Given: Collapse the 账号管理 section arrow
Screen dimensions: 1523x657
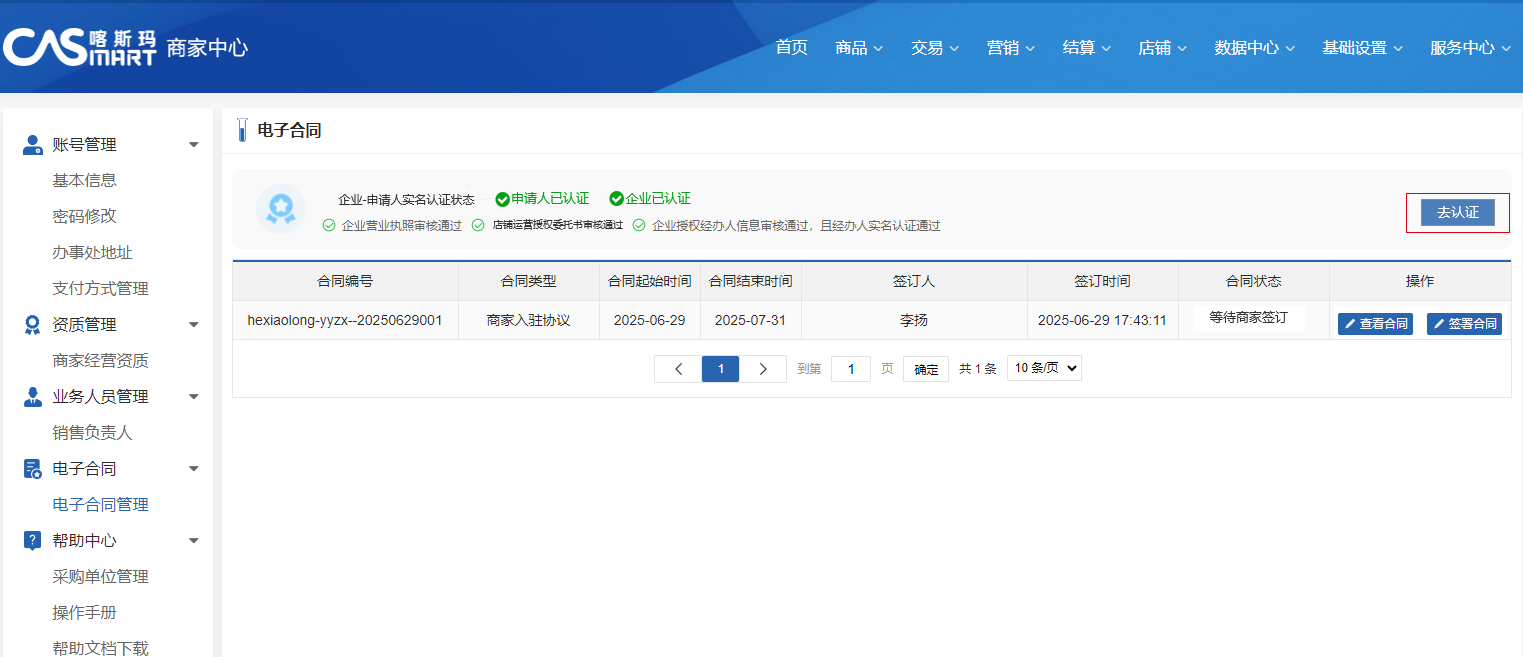Looking at the screenshot, I should [x=194, y=145].
